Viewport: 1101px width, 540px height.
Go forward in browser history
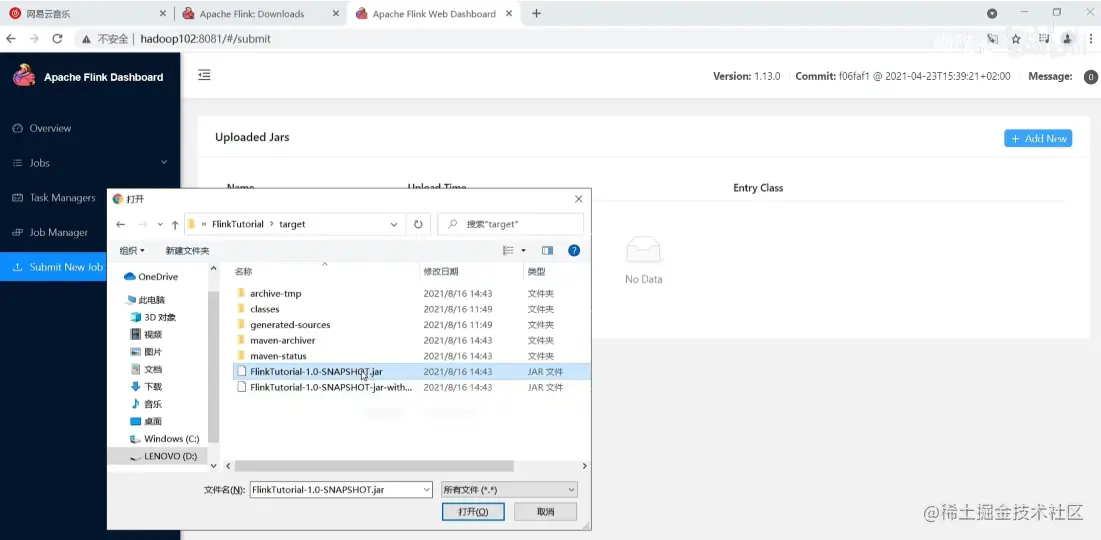tap(34, 39)
